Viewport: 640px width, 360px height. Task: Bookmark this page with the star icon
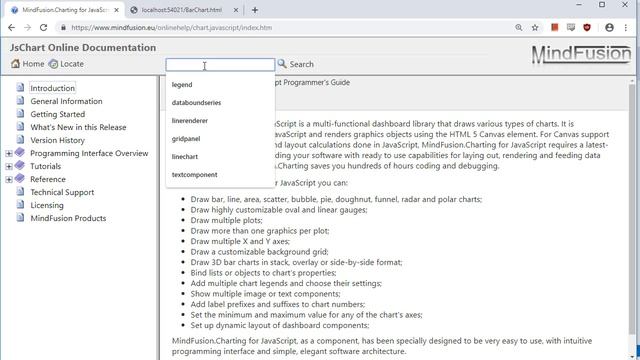coord(535,27)
